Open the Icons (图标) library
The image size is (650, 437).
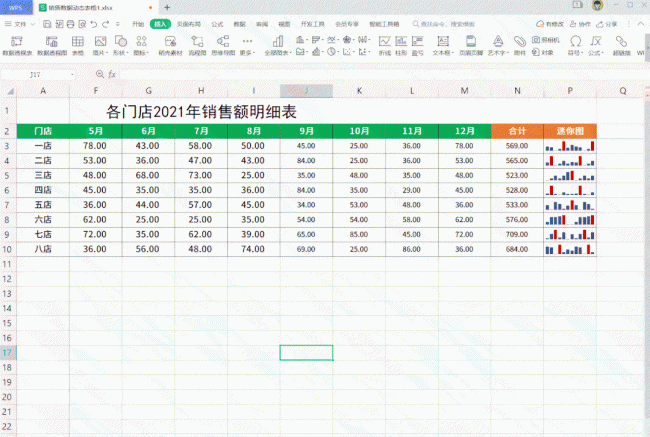click(141, 46)
